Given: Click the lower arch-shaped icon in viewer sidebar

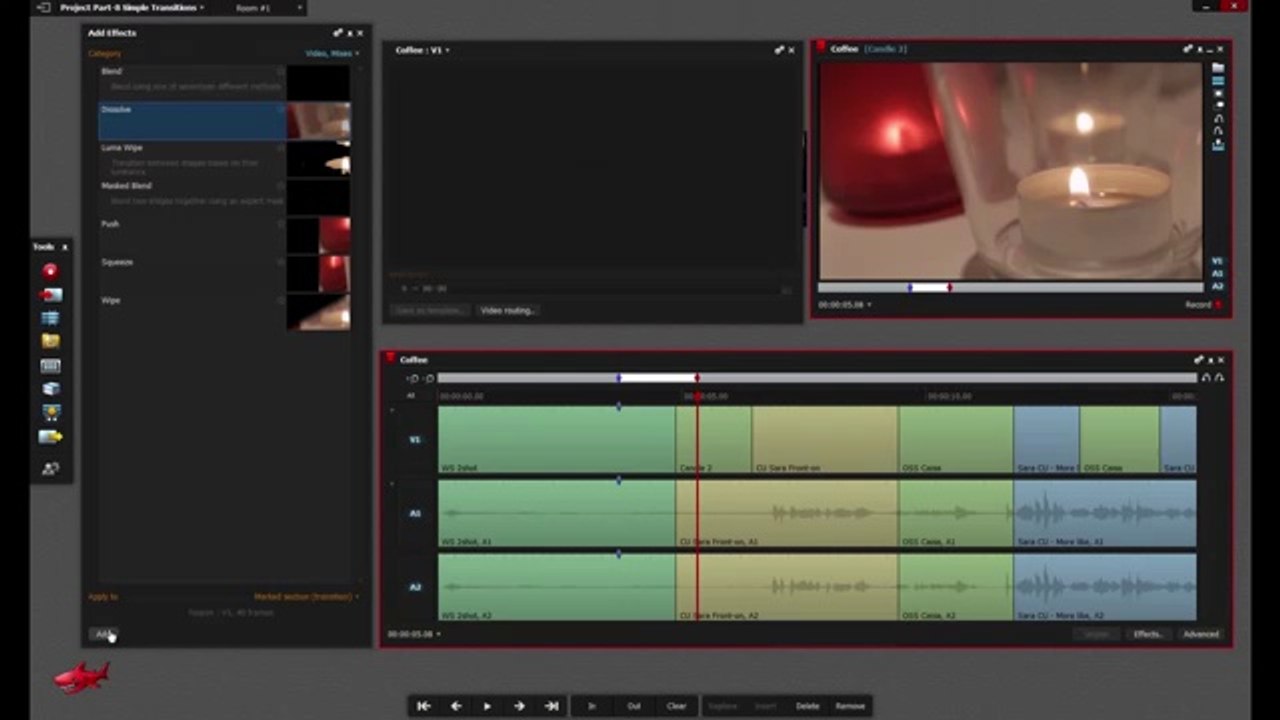Looking at the screenshot, I should click(1217, 131).
